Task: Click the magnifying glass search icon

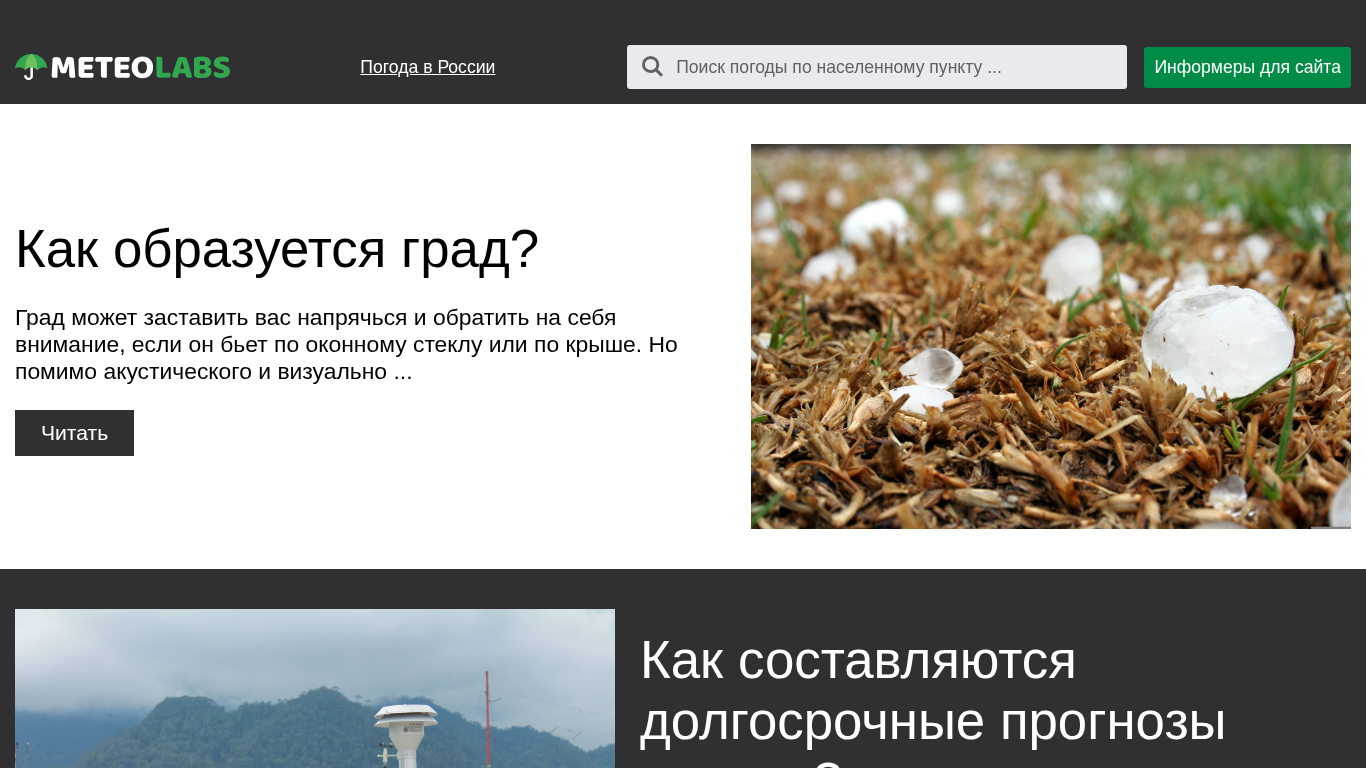Action: tap(652, 67)
